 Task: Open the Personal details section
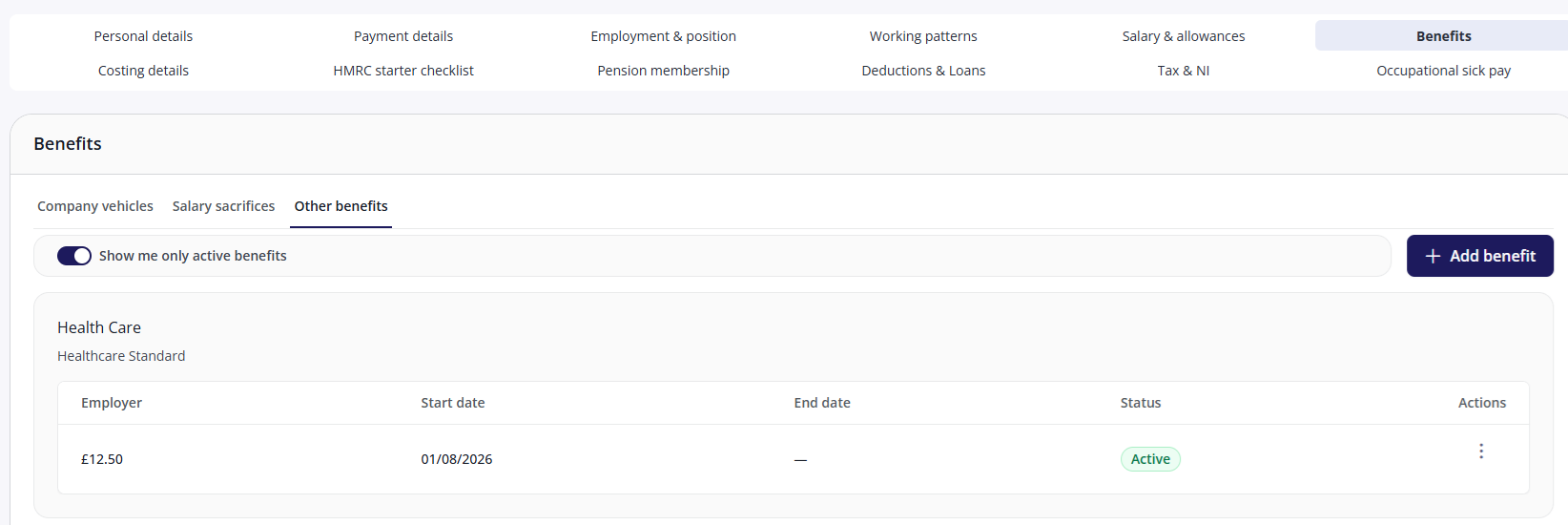point(143,36)
